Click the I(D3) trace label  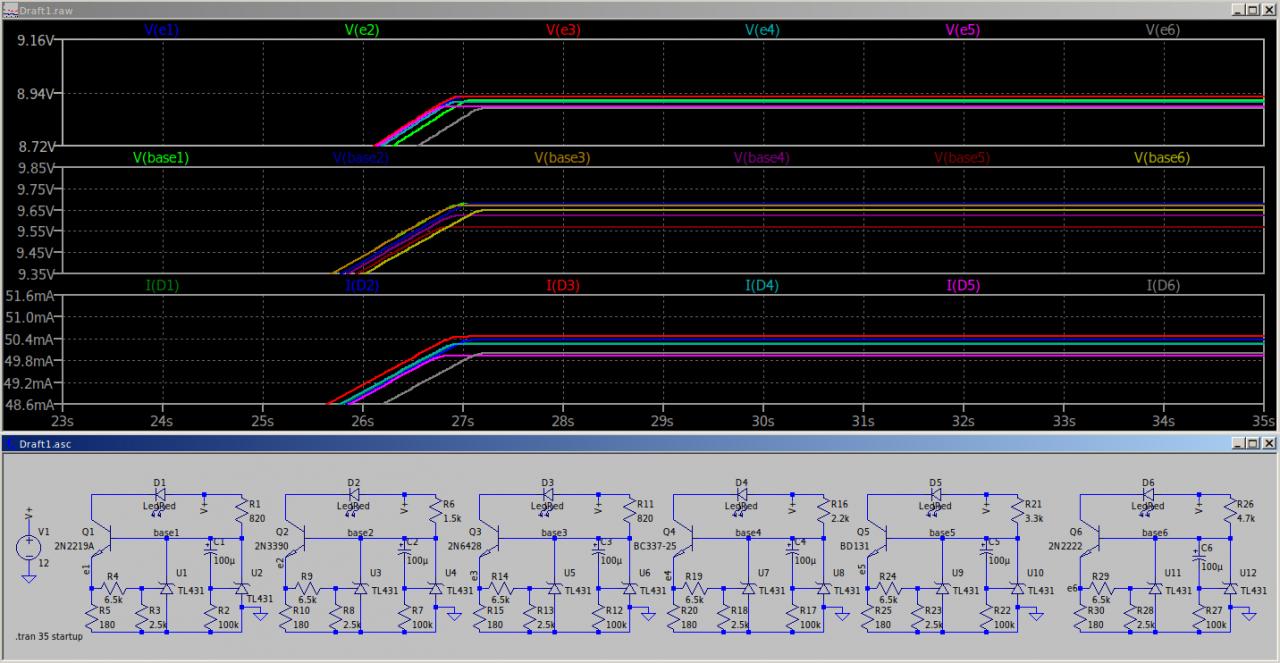click(x=563, y=285)
